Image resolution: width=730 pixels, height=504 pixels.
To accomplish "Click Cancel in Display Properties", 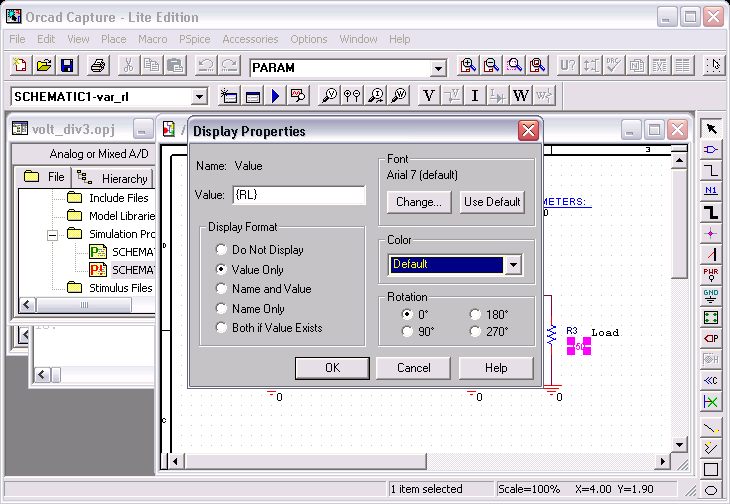I will (413, 368).
